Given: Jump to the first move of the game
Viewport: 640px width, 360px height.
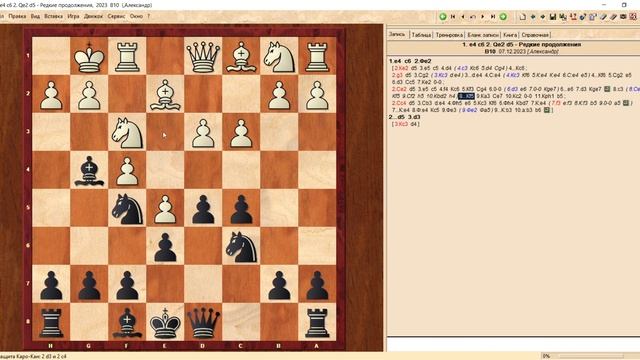Looking at the screenshot, I should [453, 17].
